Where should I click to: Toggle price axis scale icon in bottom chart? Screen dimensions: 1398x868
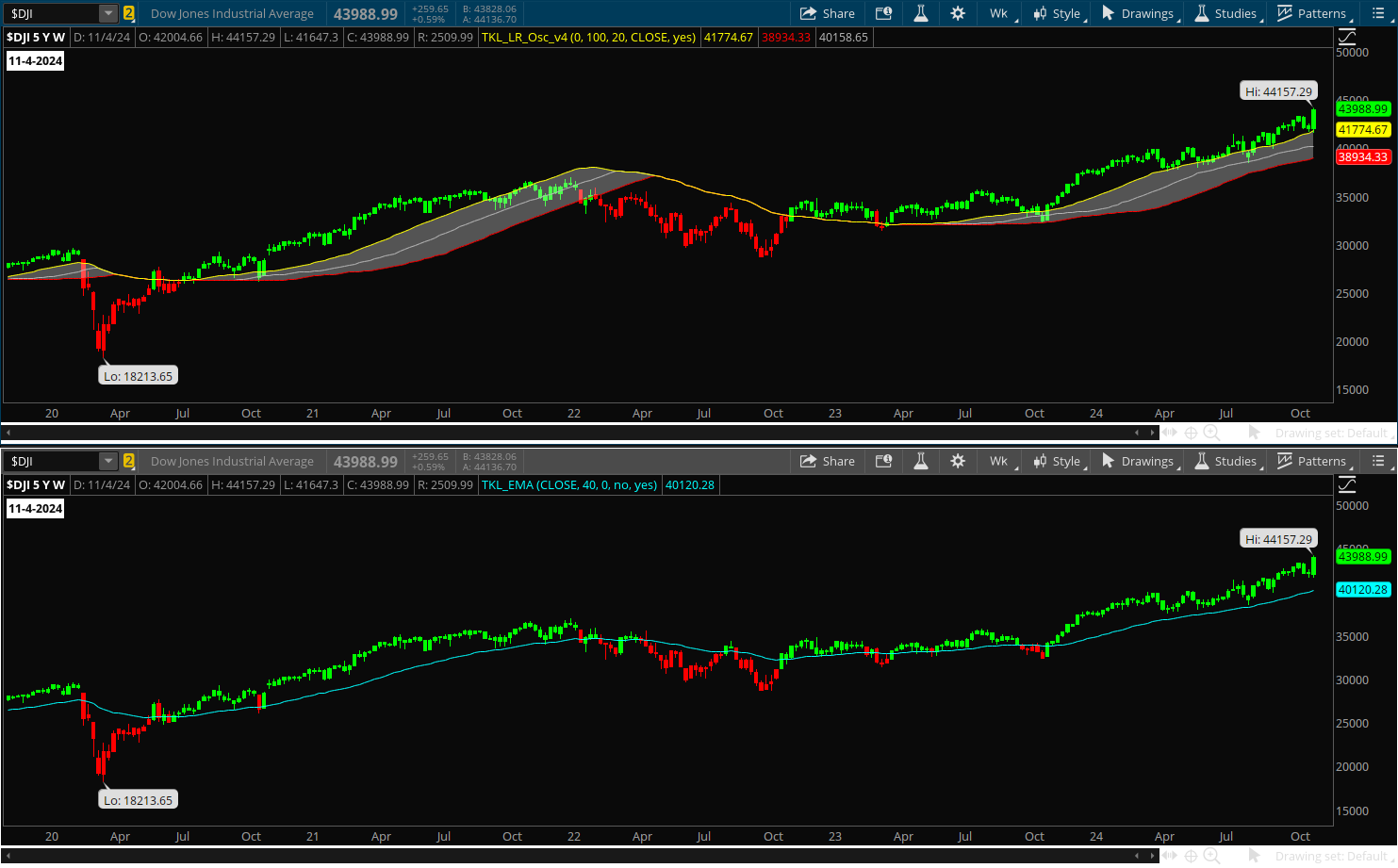coord(1347,484)
